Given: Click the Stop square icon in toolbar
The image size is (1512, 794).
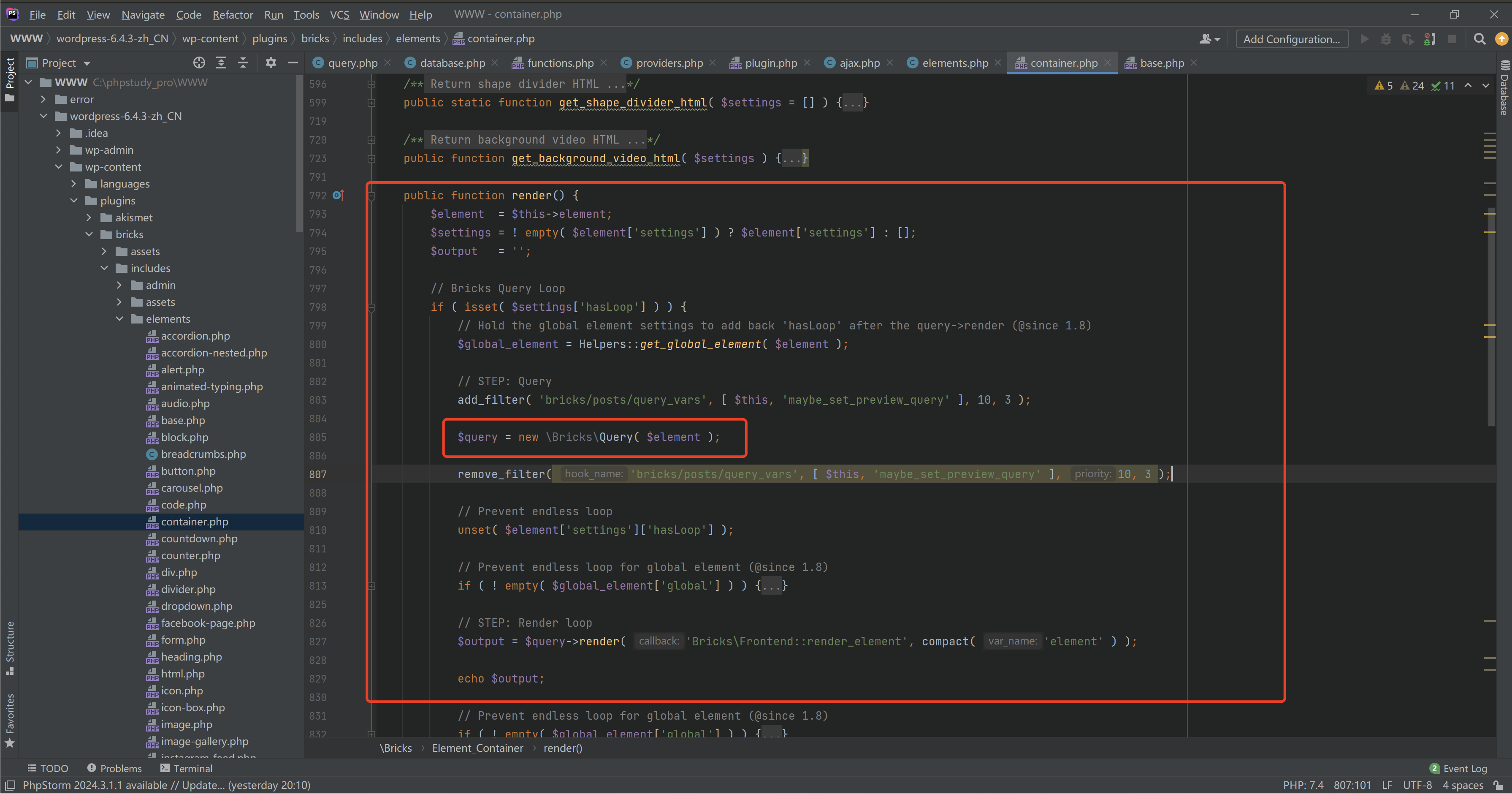Looking at the screenshot, I should tap(1452, 39).
